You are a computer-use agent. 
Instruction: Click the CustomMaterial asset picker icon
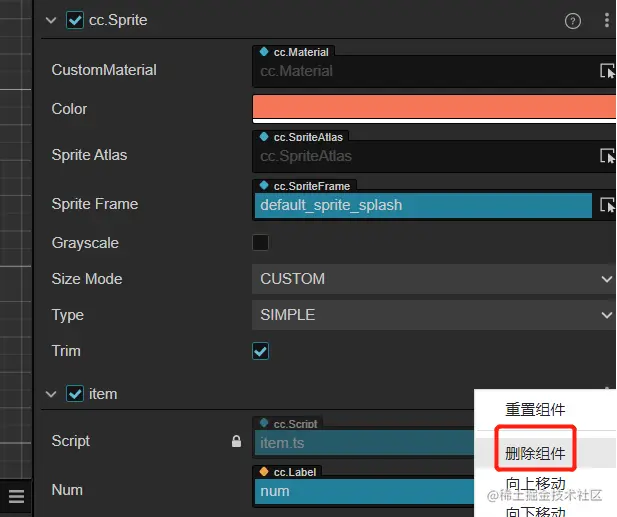[607, 71]
